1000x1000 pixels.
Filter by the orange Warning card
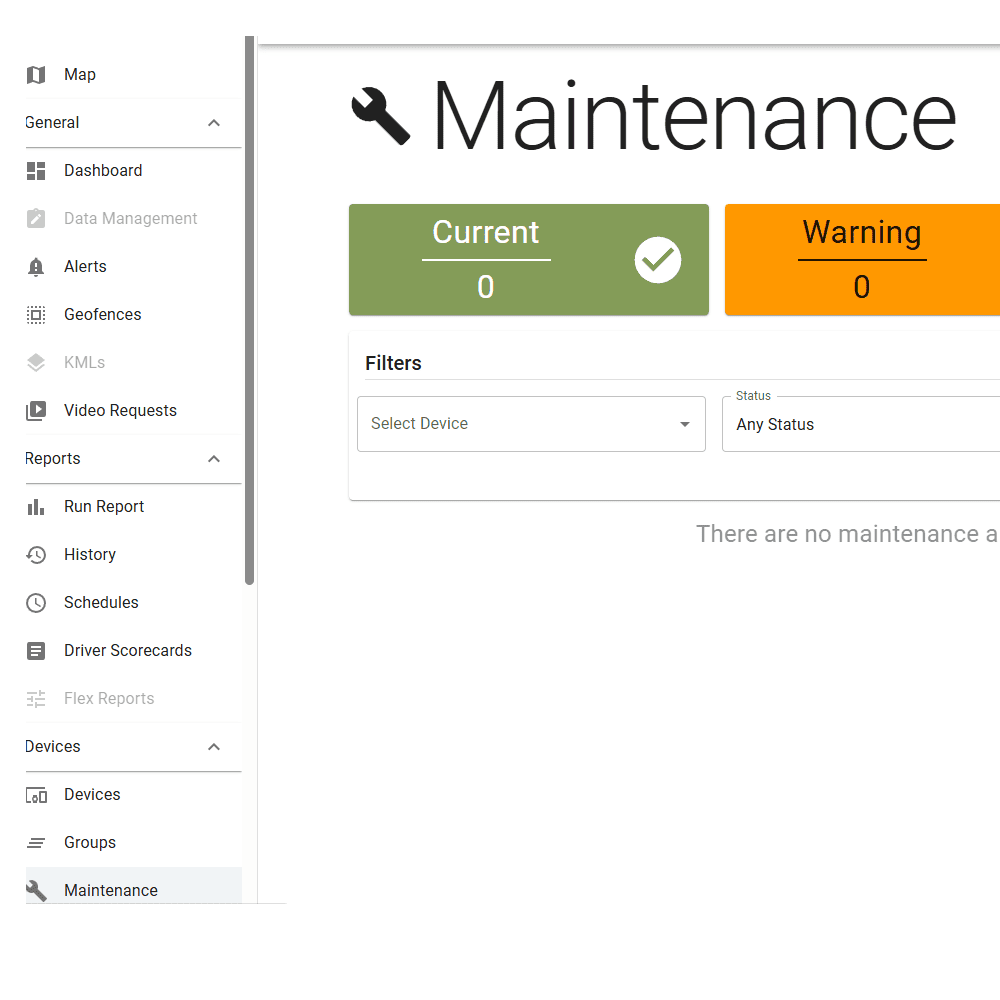[862, 260]
